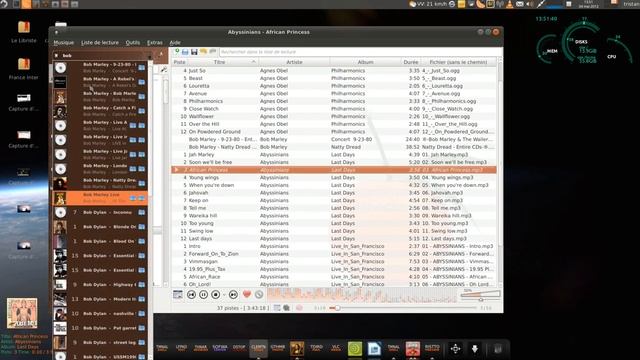This screenshot has width=640, height=360.
Task: Skip to the next track
Action: pyautogui.click(x=233, y=295)
